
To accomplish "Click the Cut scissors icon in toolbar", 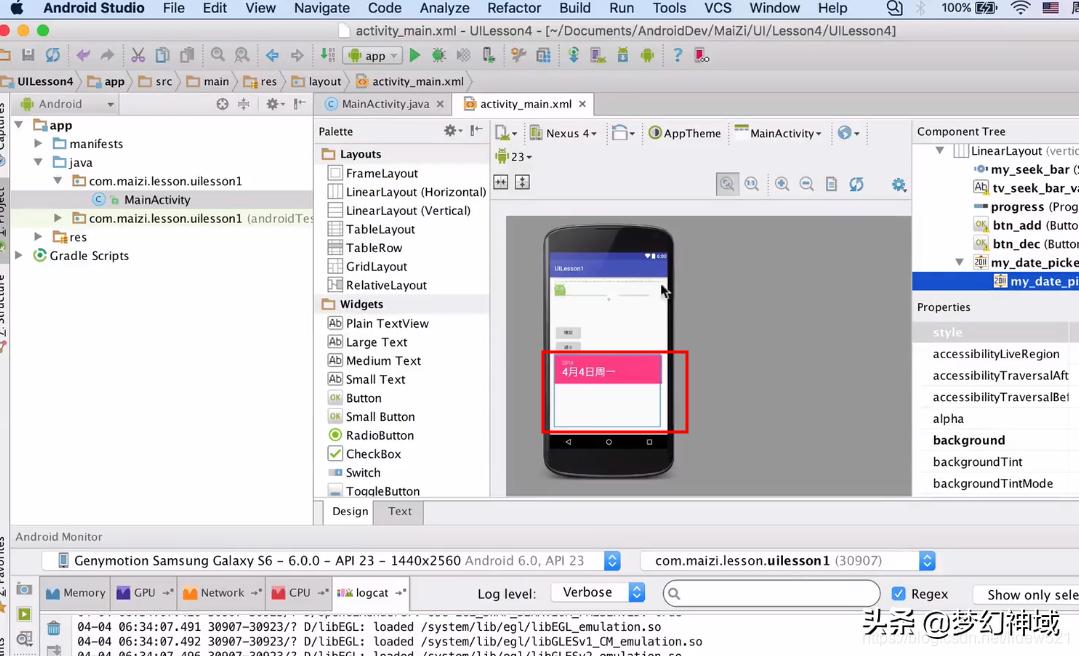I will (138, 56).
